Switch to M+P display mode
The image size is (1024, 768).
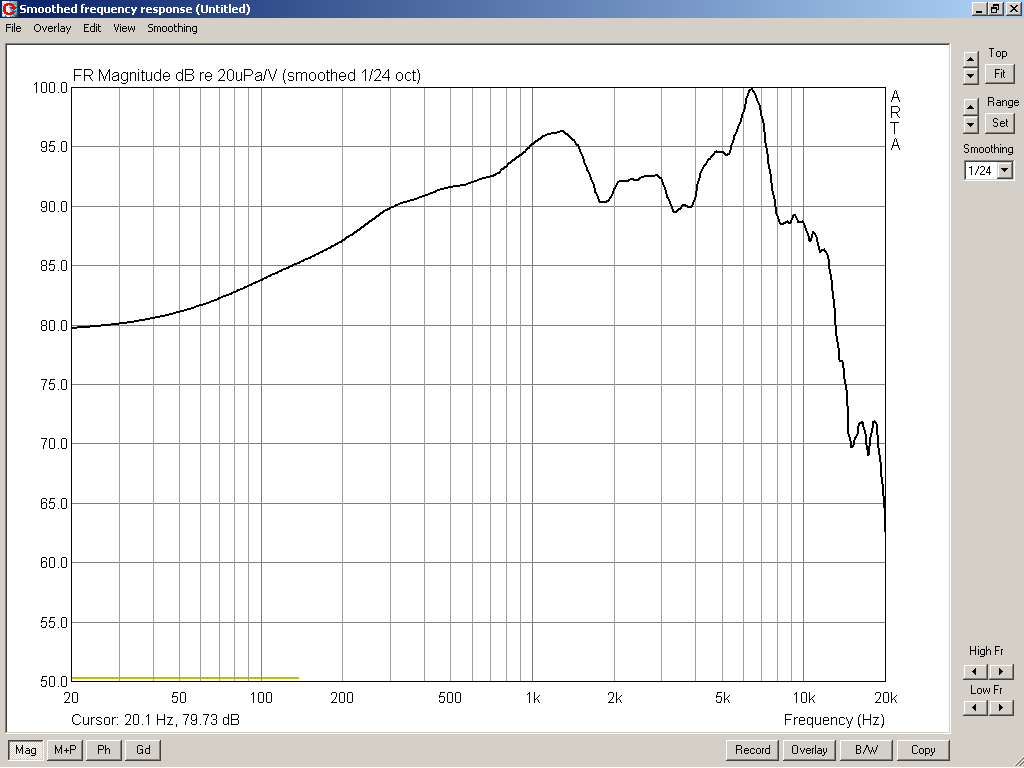tap(65, 750)
